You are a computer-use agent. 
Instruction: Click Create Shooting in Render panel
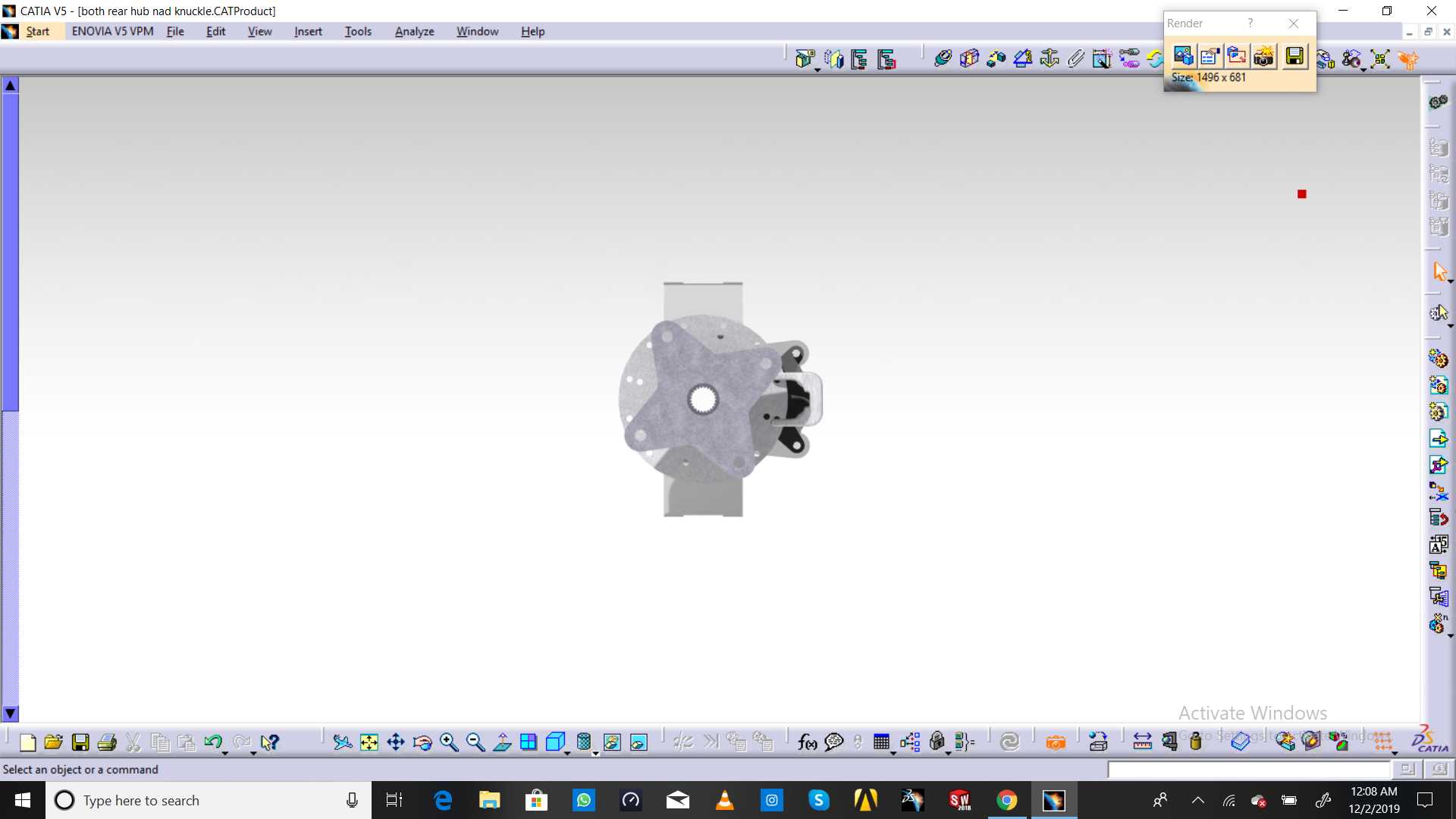(x=1183, y=55)
